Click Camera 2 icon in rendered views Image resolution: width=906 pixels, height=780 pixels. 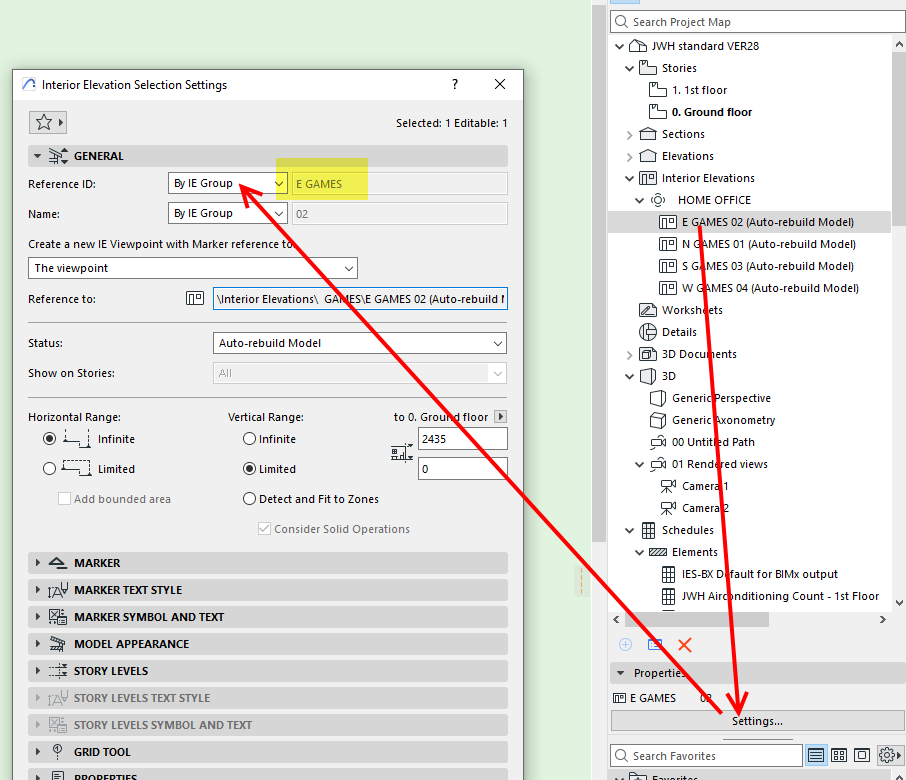(x=668, y=508)
